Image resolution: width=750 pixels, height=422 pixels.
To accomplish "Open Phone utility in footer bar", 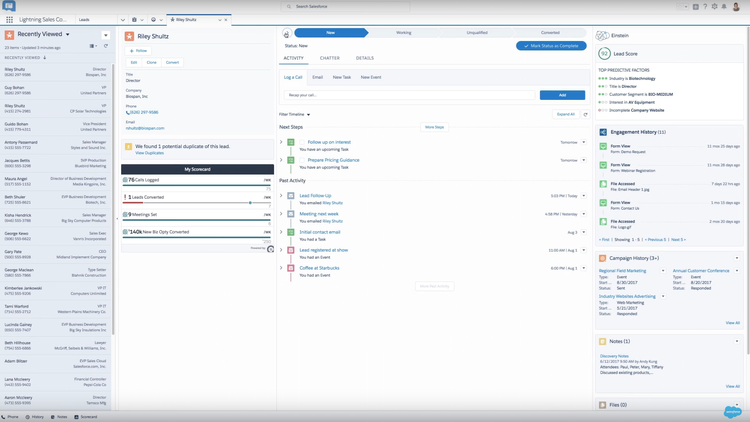I will point(10,417).
